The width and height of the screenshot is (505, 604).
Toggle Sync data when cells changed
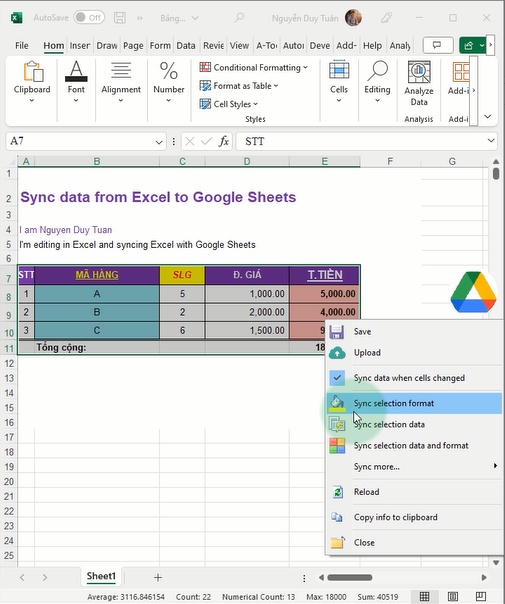coord(414,378)
